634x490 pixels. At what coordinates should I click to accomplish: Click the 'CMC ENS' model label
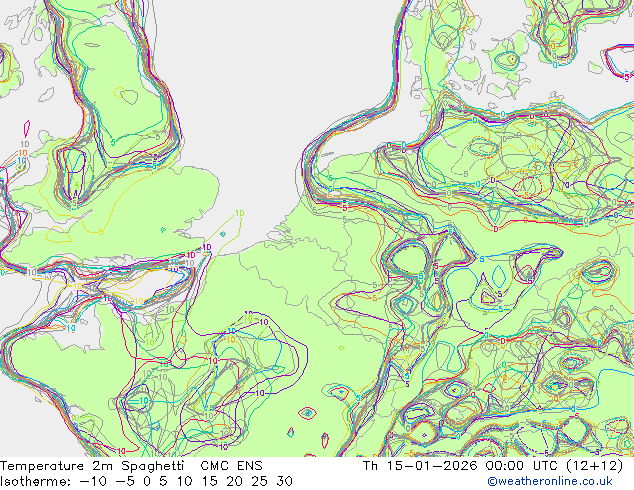[x=232, y=466]
